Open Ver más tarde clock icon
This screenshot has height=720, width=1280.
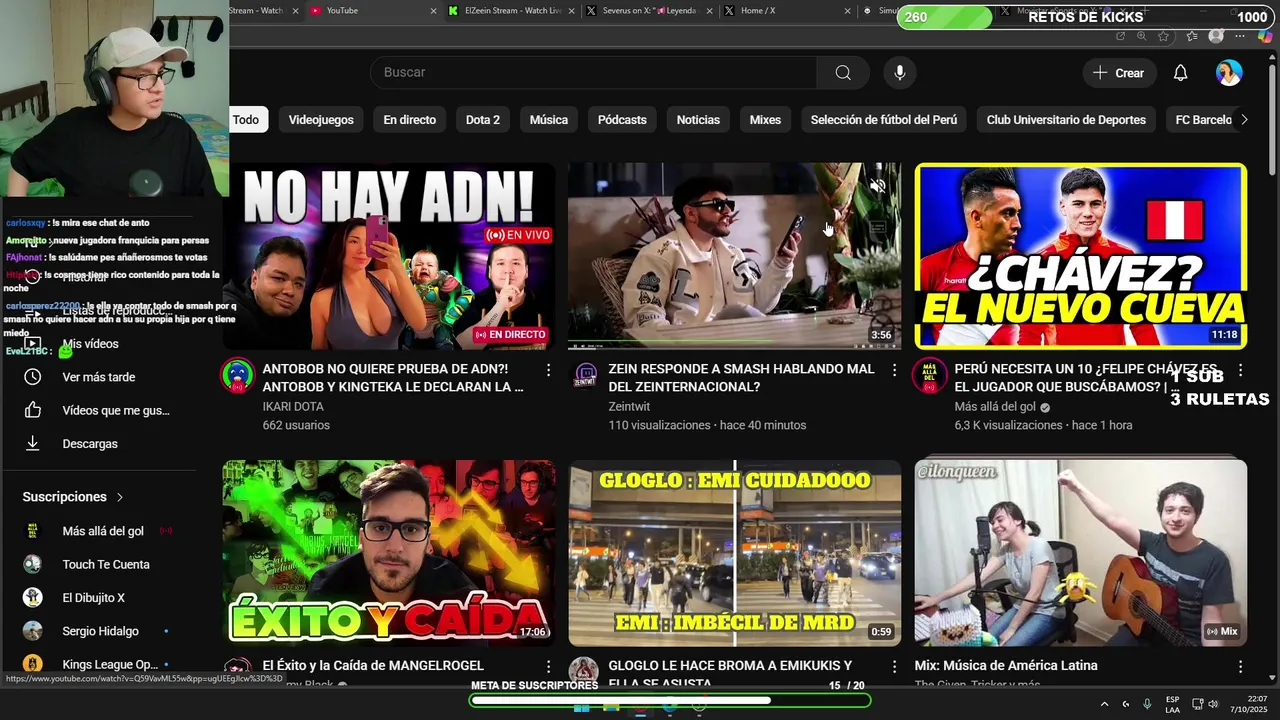[x=33, y=377]
